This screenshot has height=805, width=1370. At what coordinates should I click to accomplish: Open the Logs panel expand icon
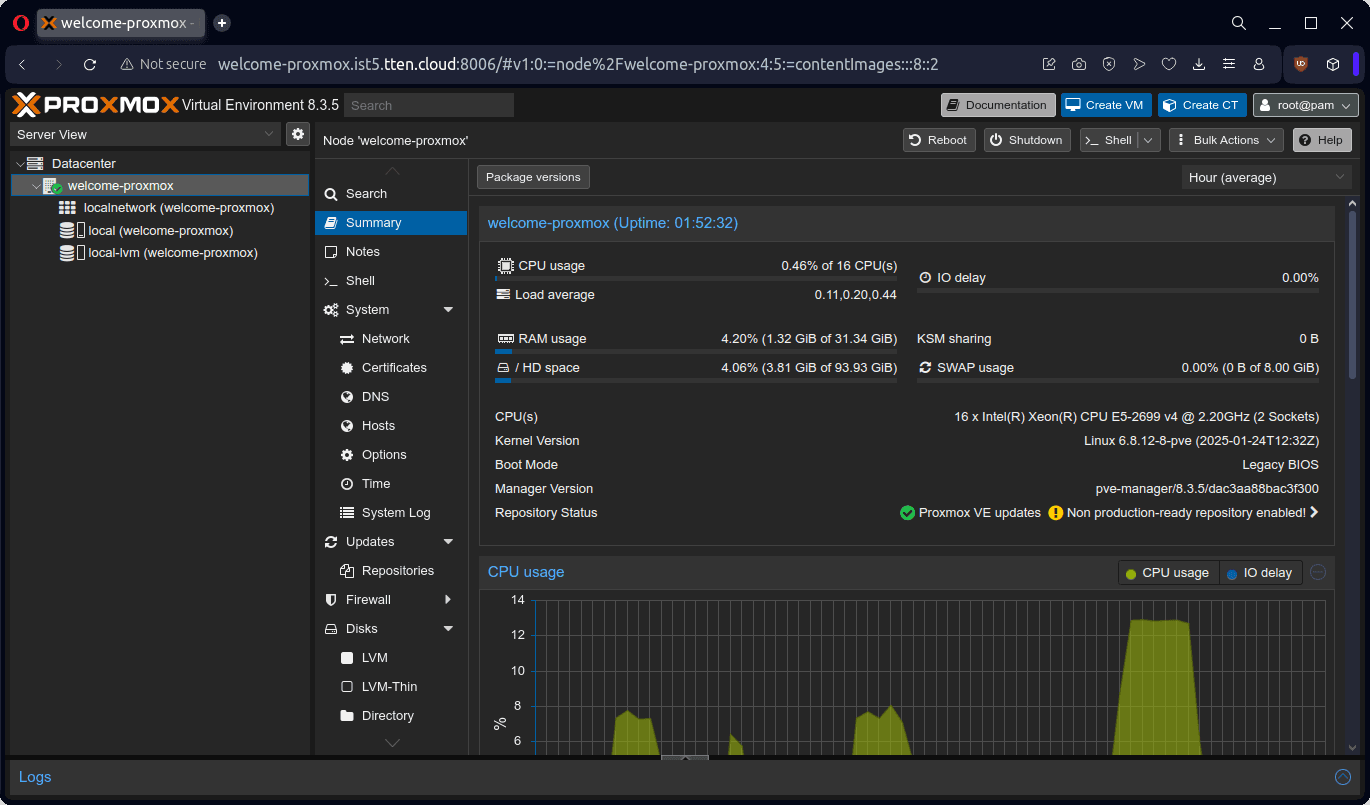point(1343,777)
